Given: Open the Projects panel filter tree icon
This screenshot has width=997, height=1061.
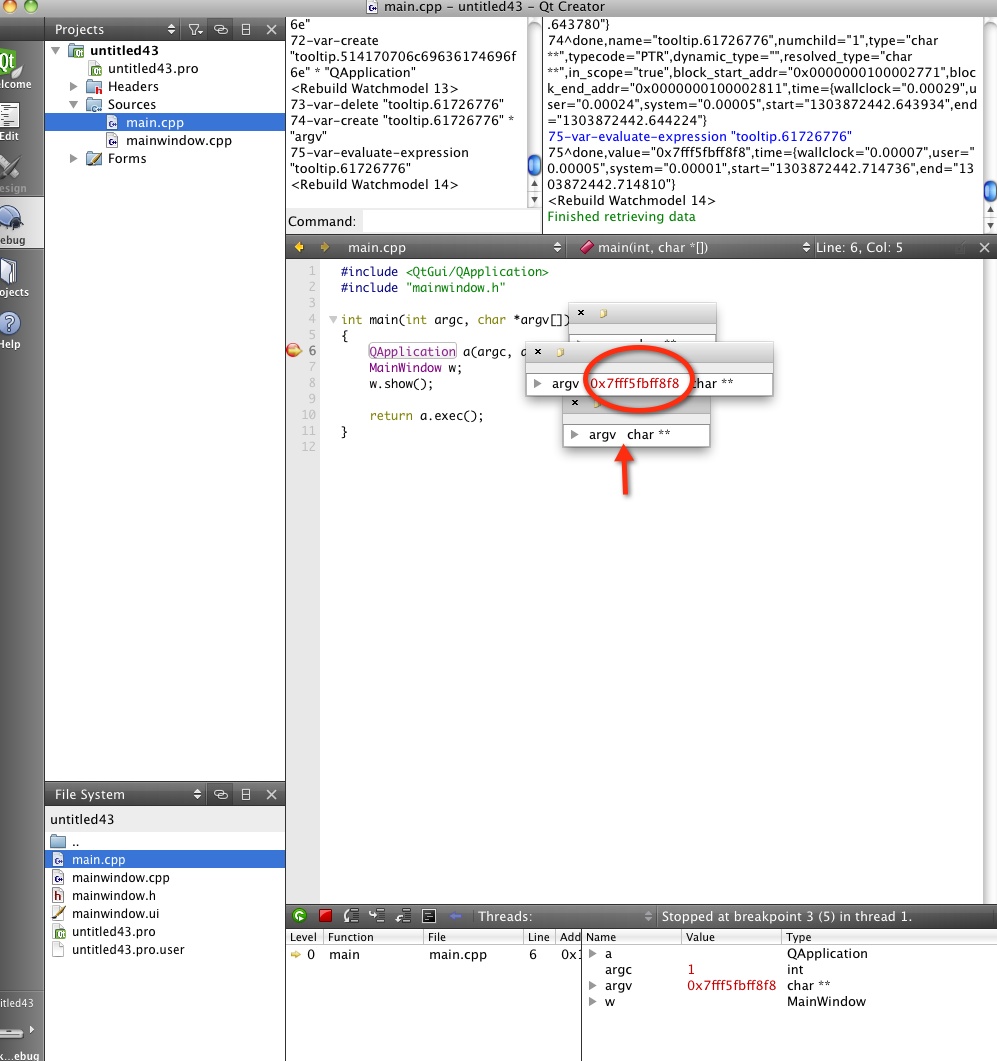Looking at the screenshot, I should click(196, 30).
